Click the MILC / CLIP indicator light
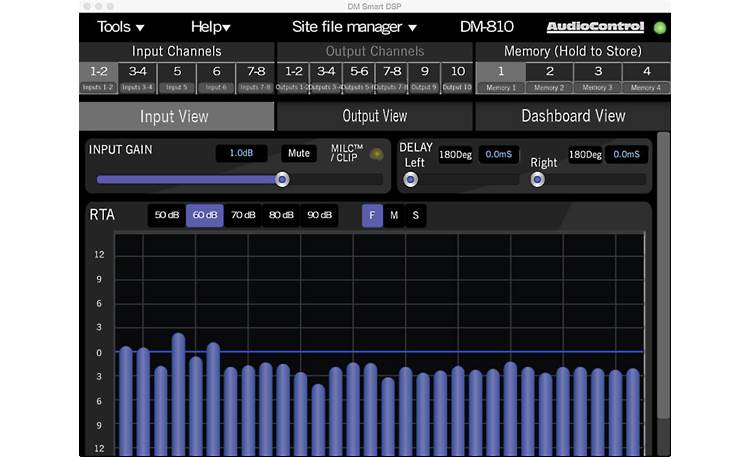750x457 pixels. [x=376, y=154]
